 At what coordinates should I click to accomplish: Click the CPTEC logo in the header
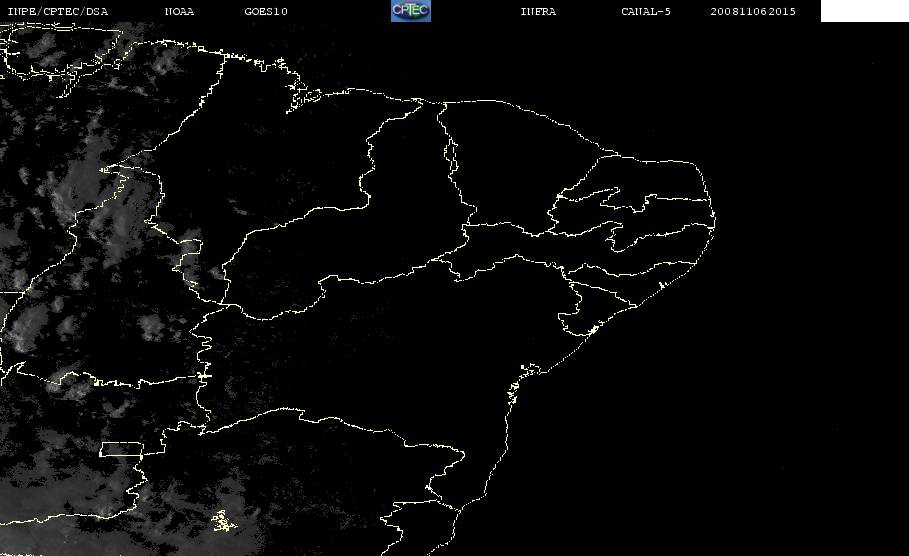[411, 10]
